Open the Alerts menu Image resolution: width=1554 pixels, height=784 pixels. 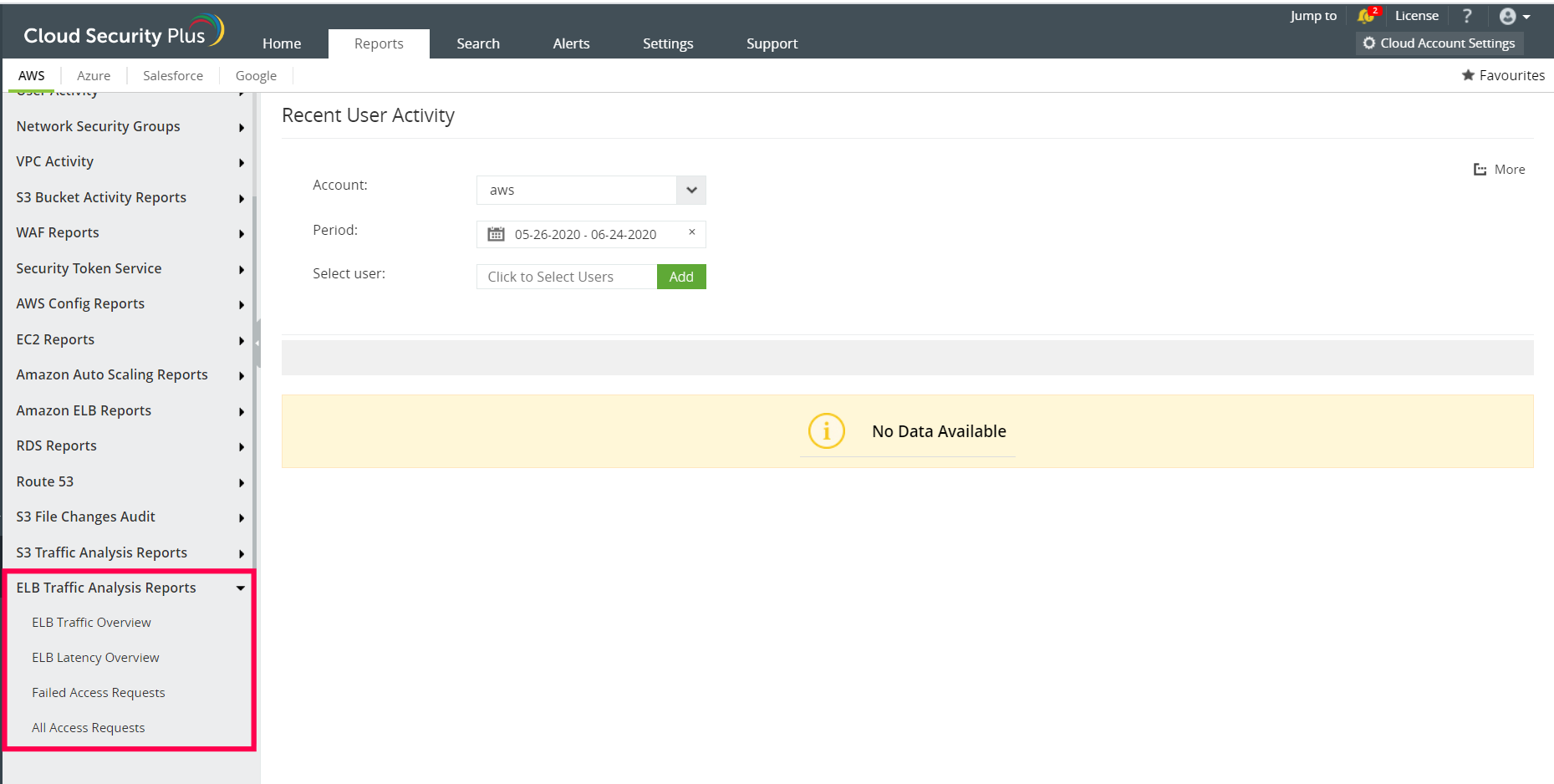click(571, 43)
